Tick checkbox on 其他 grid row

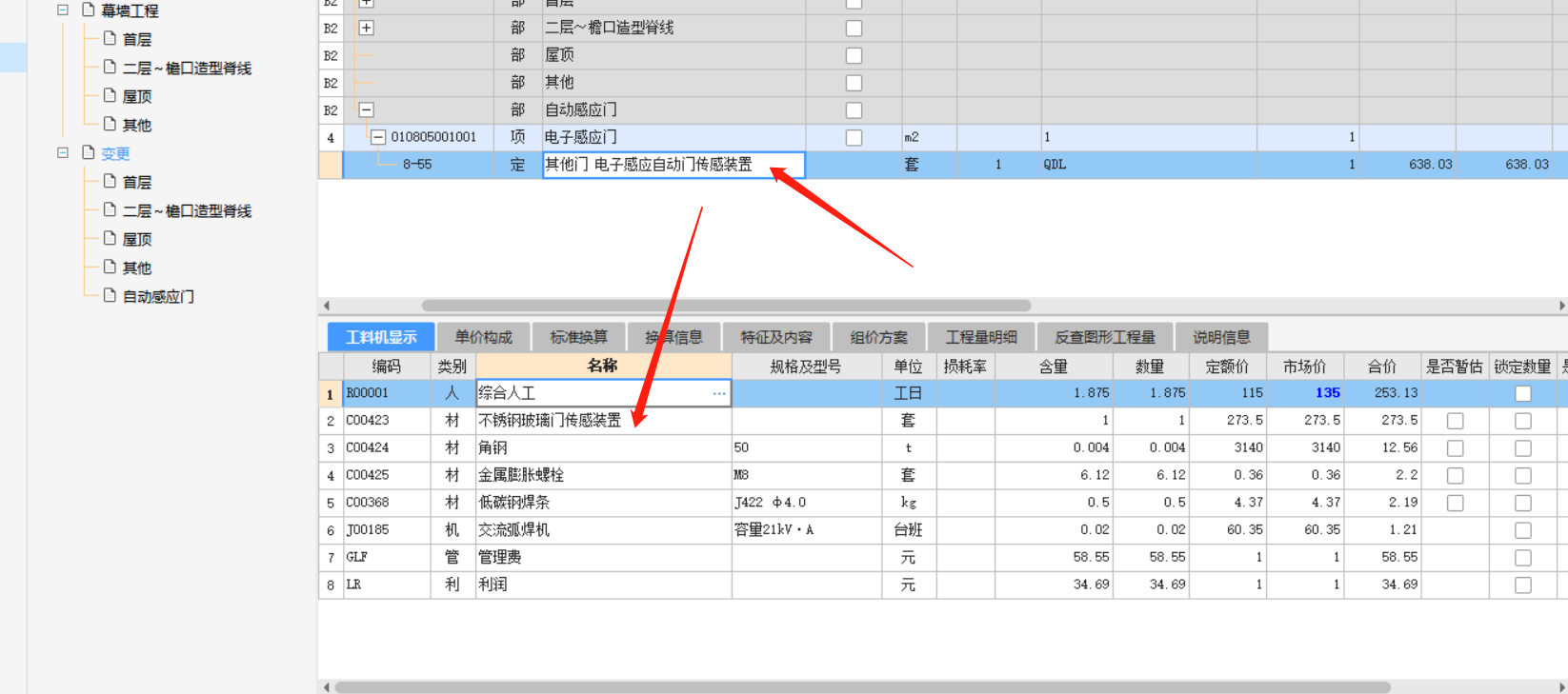click(854, 83)
